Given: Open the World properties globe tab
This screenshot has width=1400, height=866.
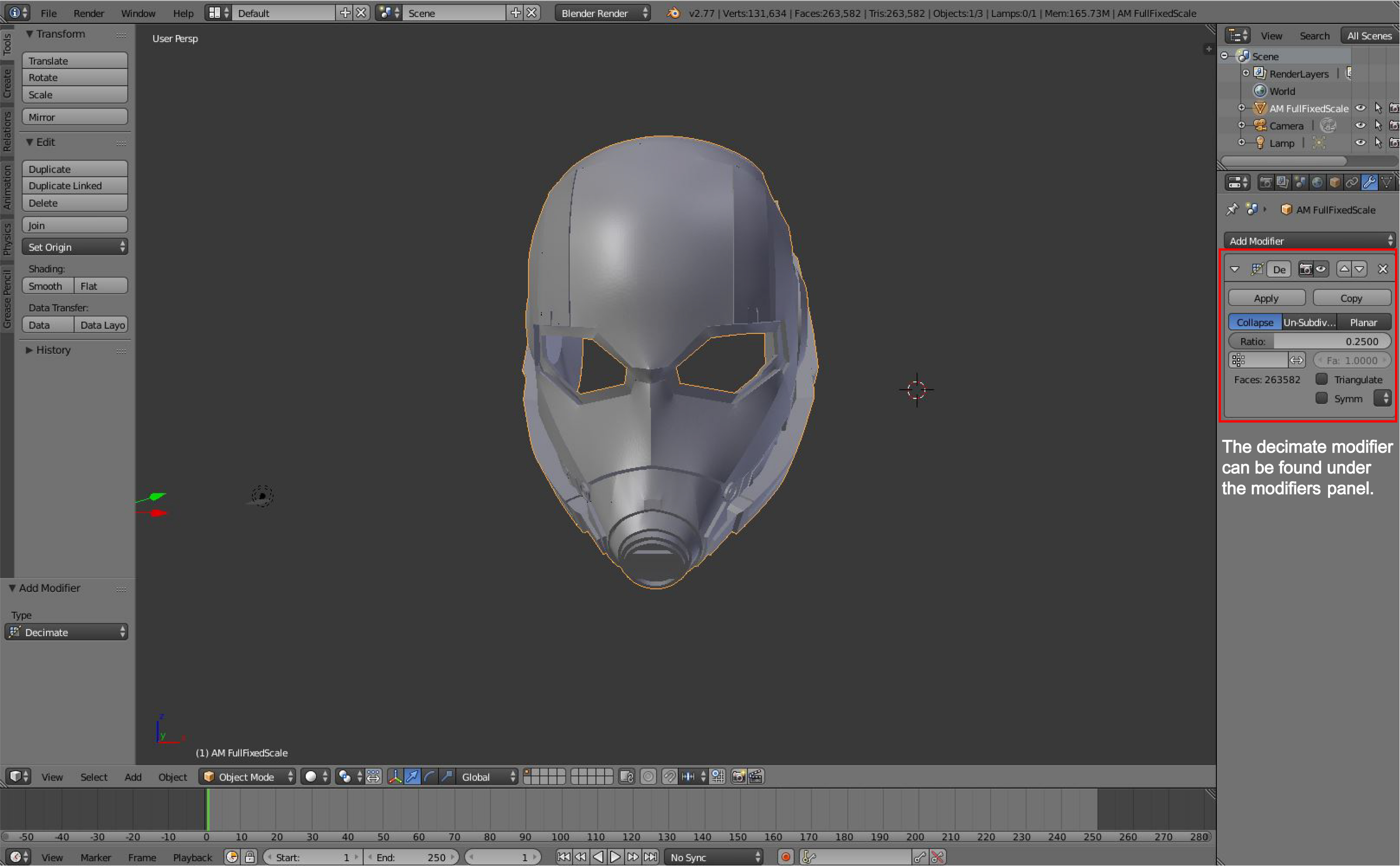Looking at the screenshot, I should [x=1317, y=183].
